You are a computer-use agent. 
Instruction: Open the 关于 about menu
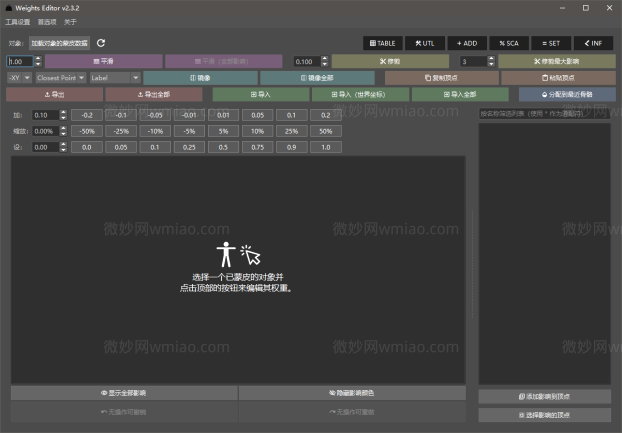click(x=70, y=22)
